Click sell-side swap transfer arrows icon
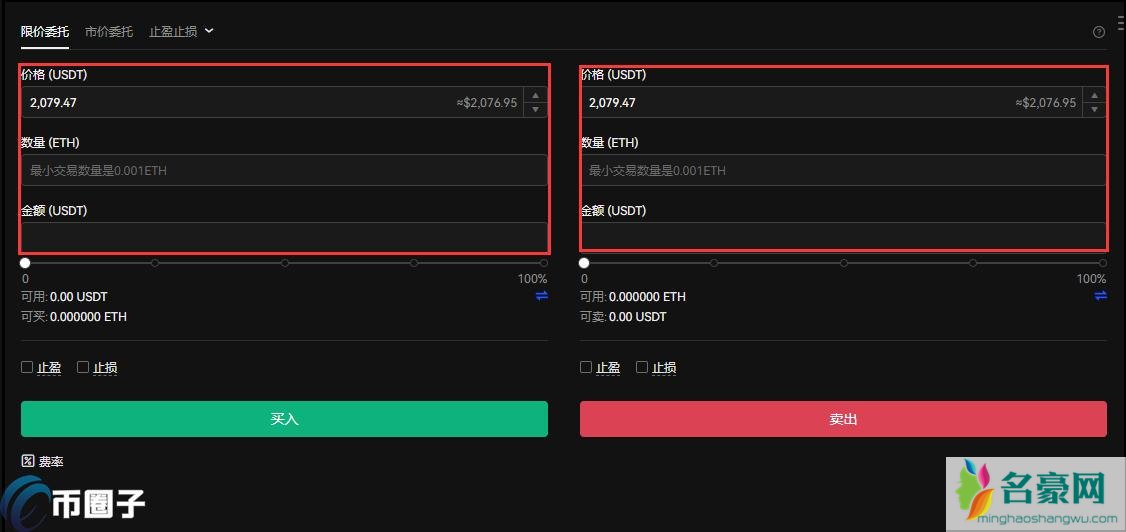The image size is (1126, 532). [1101, 296]
